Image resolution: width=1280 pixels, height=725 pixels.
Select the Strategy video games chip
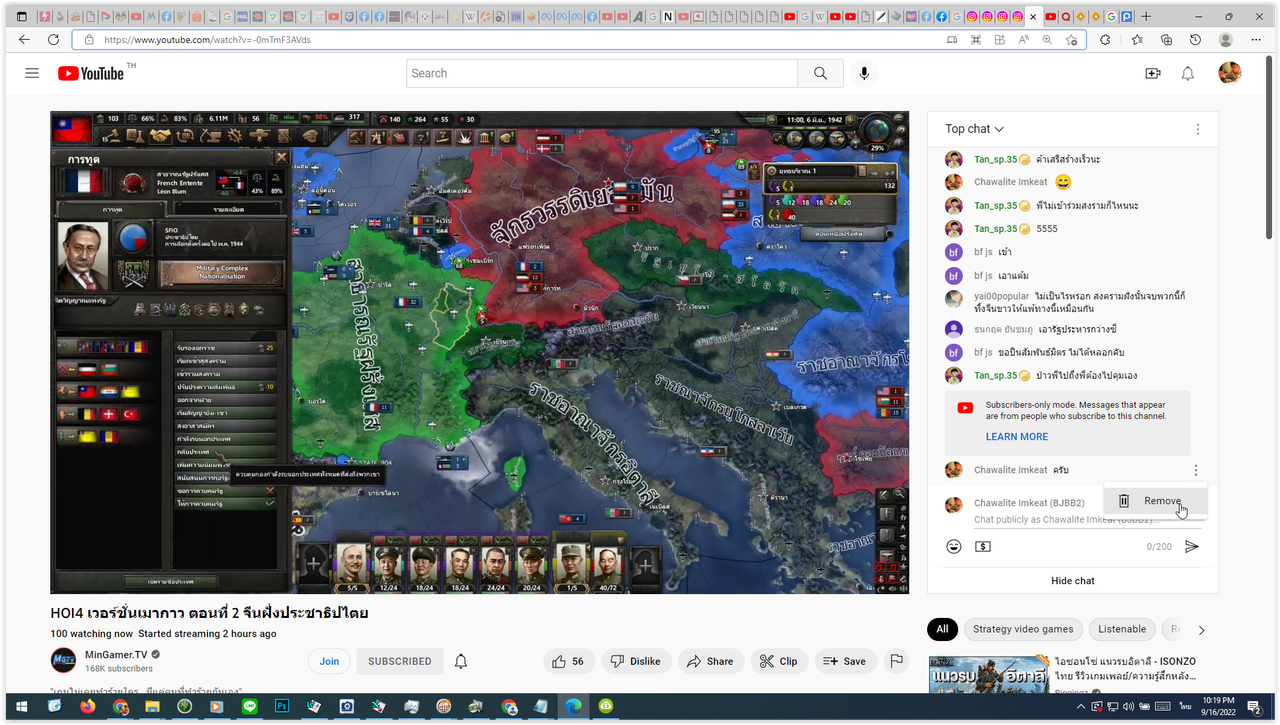tap(1023, 629)
